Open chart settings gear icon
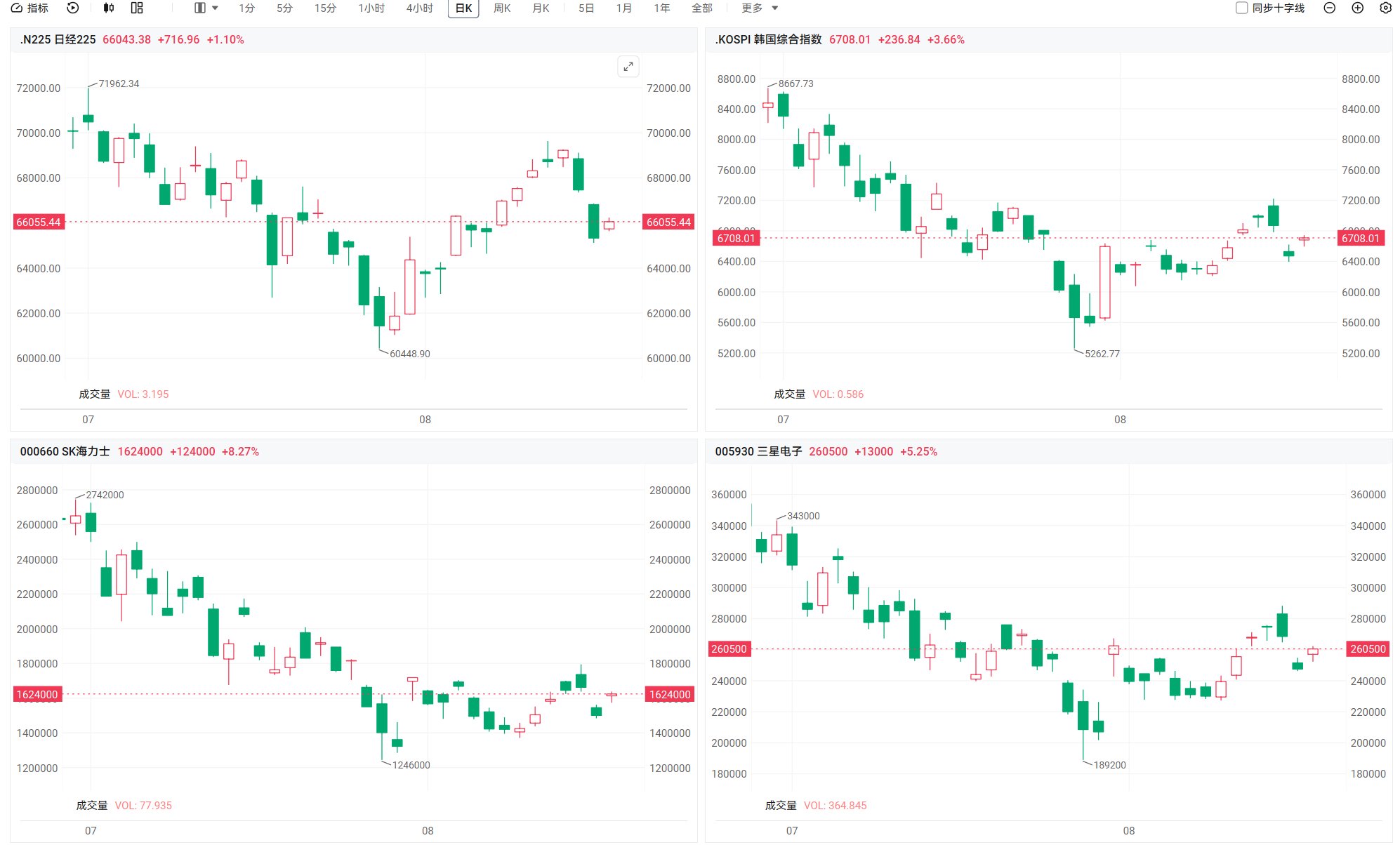 pyautogui.click(x=1385, y=8)
